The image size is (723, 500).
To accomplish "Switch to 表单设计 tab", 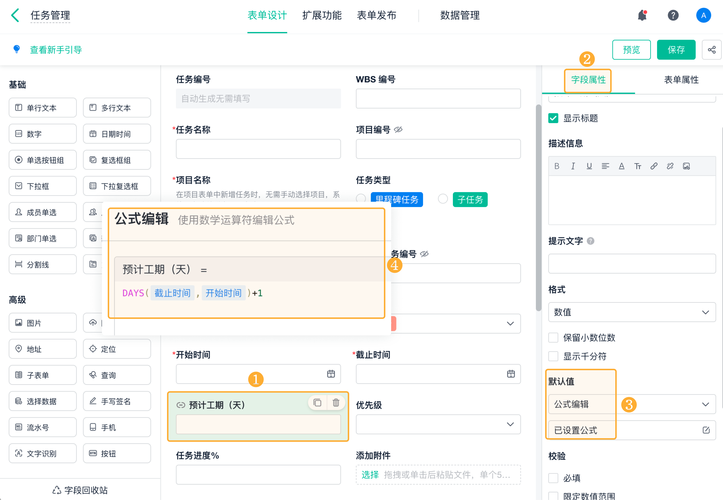I will click(x=267, y=15).
